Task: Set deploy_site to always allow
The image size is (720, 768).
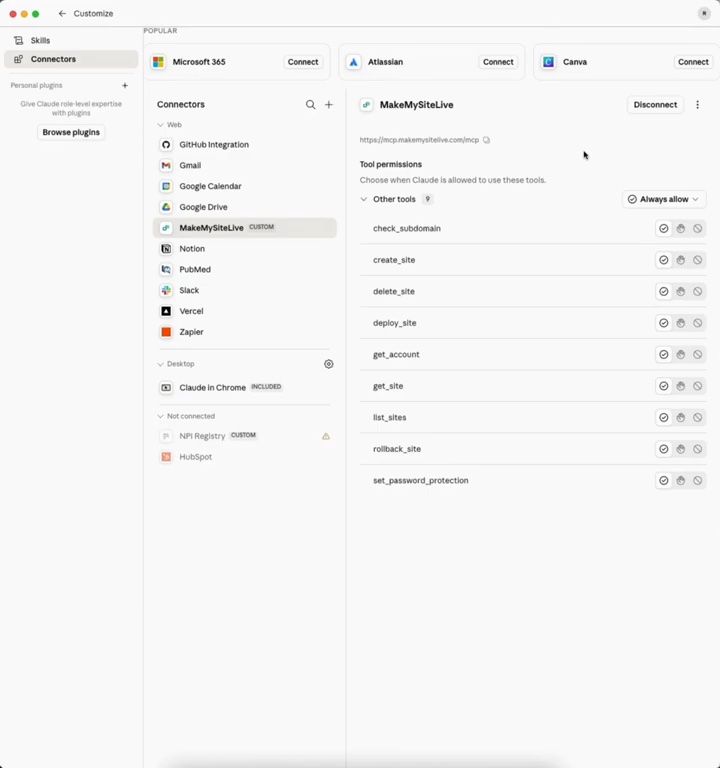Action: [x=664, y=323]
